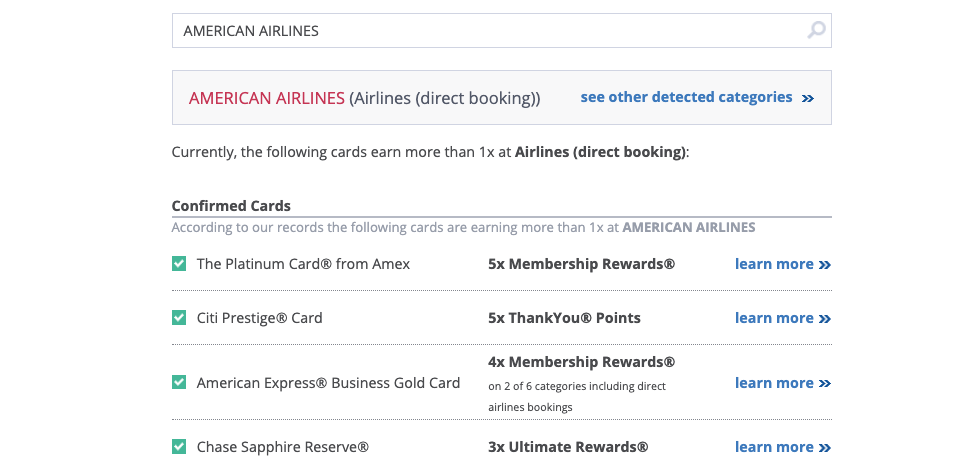This screenshot has width=963, height=473.
Task: Click the double chevron beside Platinum Card's learn more
Action: [x=825, y=265]
